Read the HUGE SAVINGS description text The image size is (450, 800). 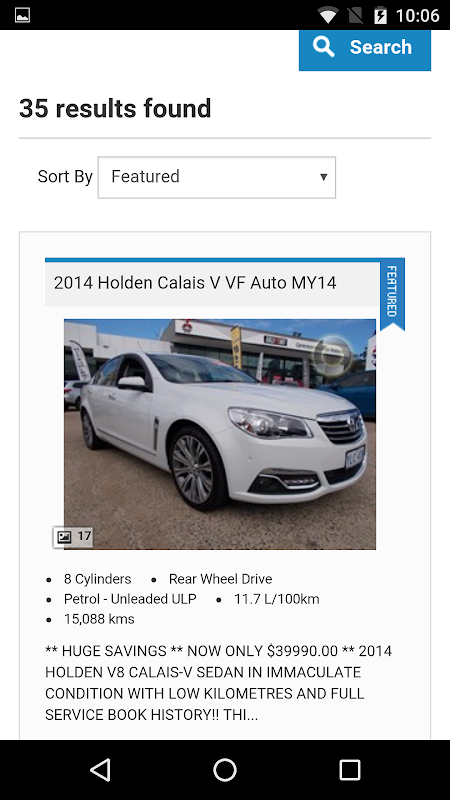[218, 683]
